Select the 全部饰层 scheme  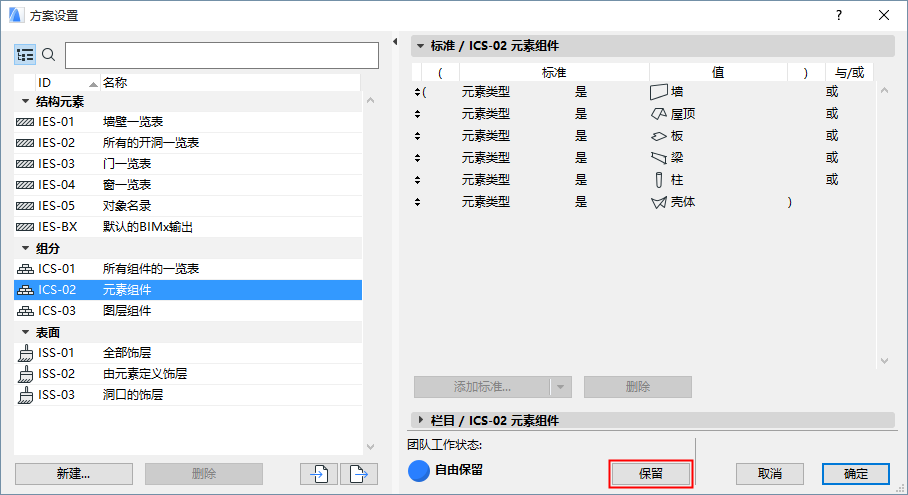pos(188,353)
